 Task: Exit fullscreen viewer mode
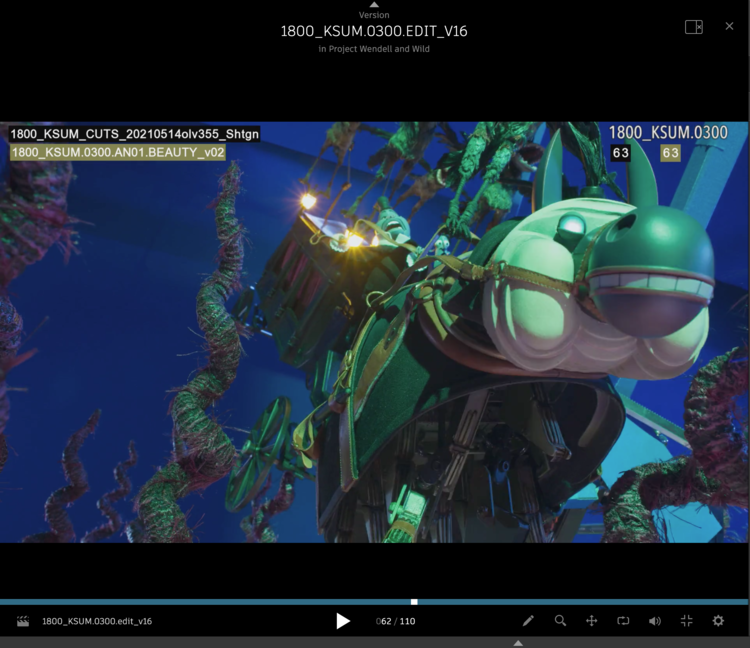click(686, 621)
